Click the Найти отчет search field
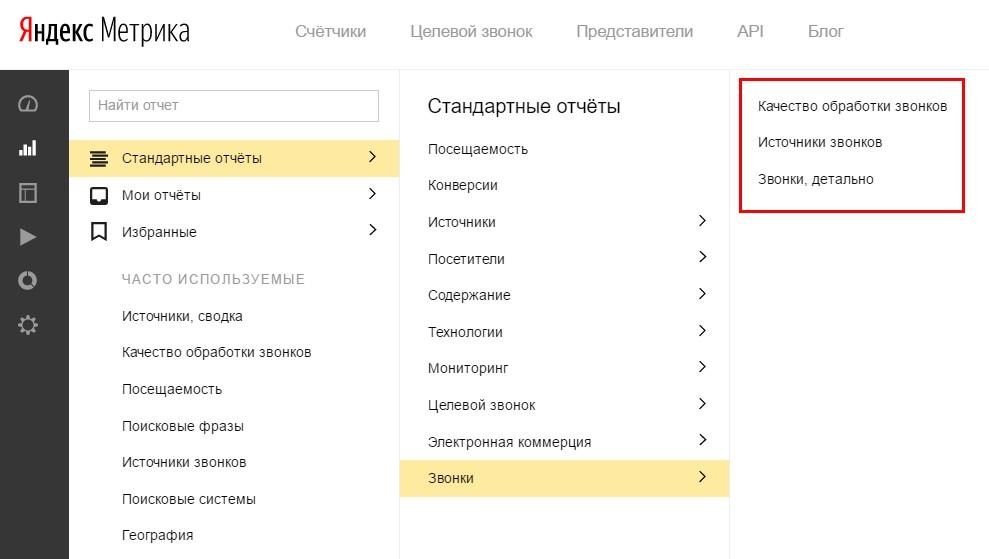 (234, 105)
